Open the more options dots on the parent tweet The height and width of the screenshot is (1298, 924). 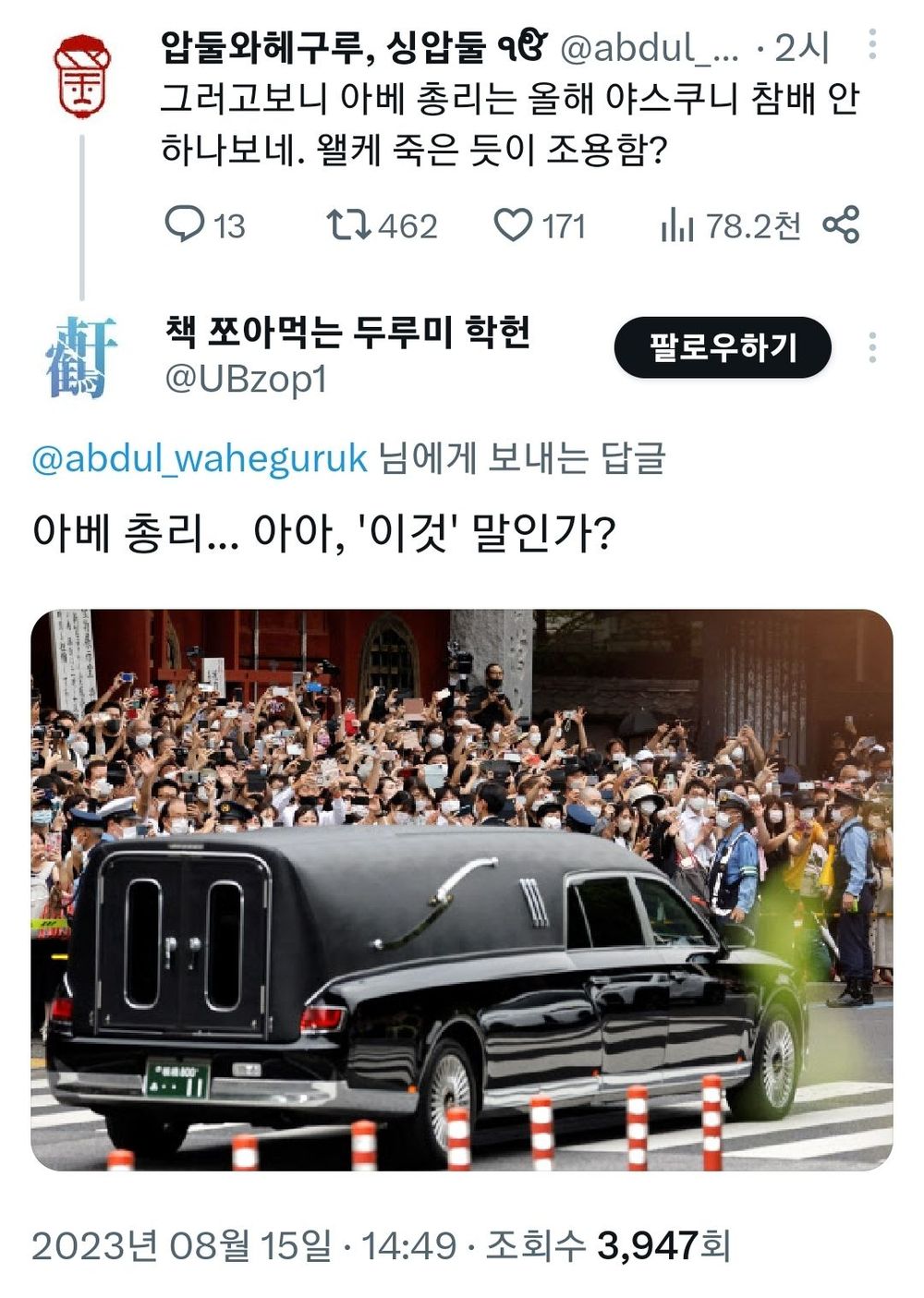(x=872, y=44)
